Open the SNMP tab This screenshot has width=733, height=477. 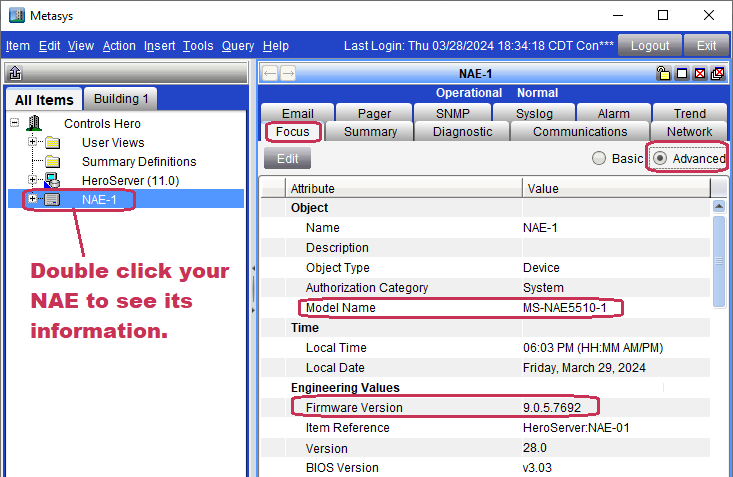click(x=453, y=113)
